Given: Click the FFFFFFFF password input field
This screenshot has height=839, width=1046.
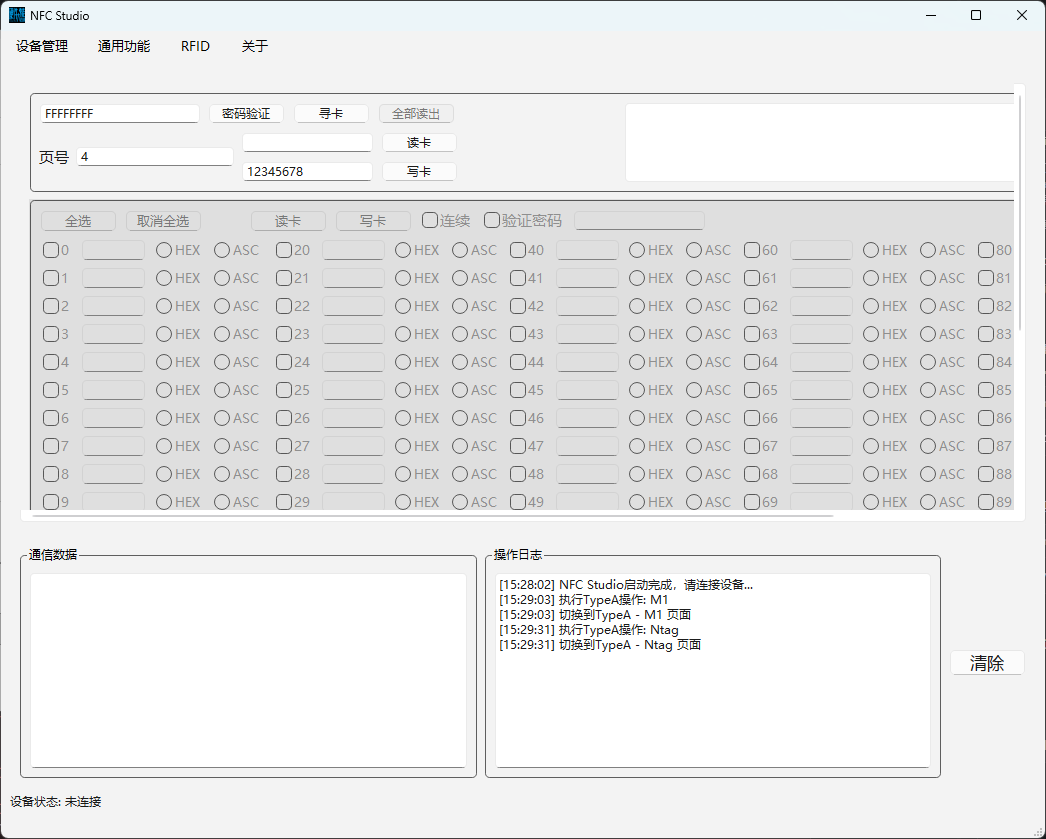Looking at the screenshot, I should tap(120, 114).
